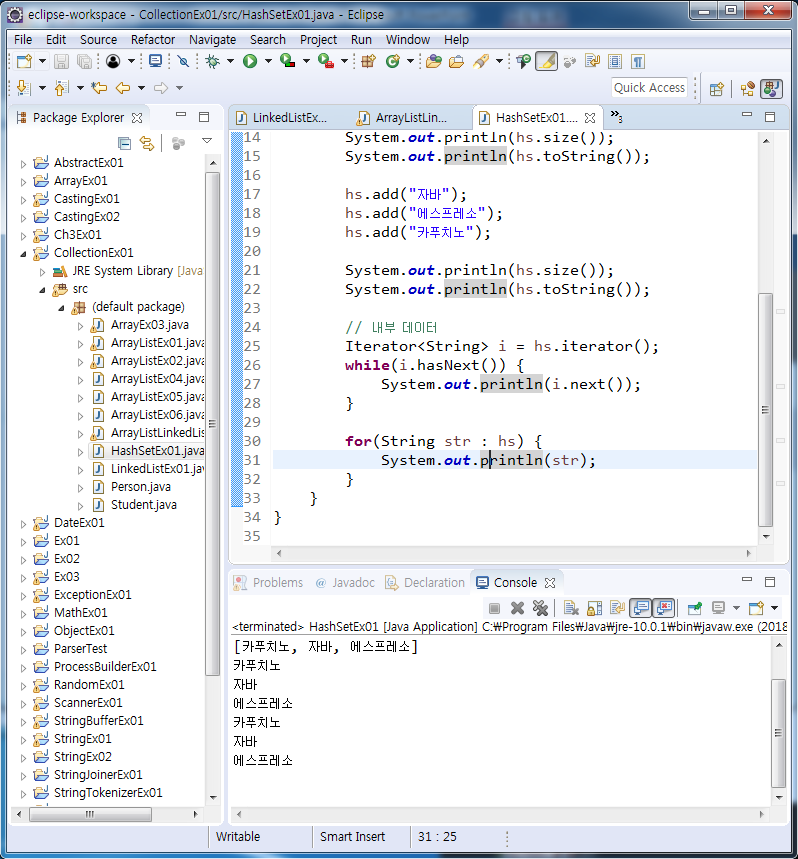Viewport: 798px width, 859px height.
Task: Close the HashSetEx01 editor tab
Action: click(x=590, y=118)
